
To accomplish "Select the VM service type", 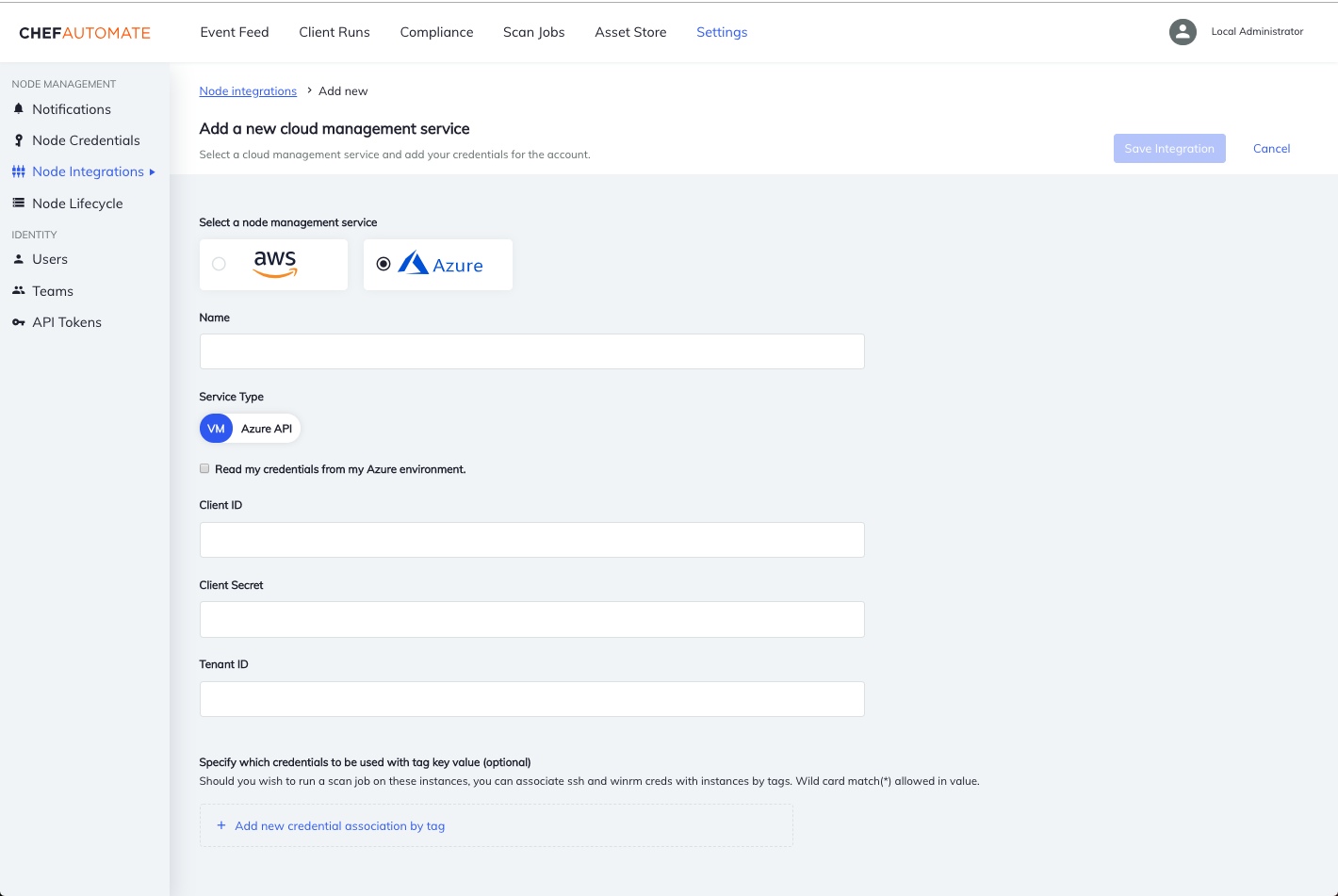I will tap(216, 428).
